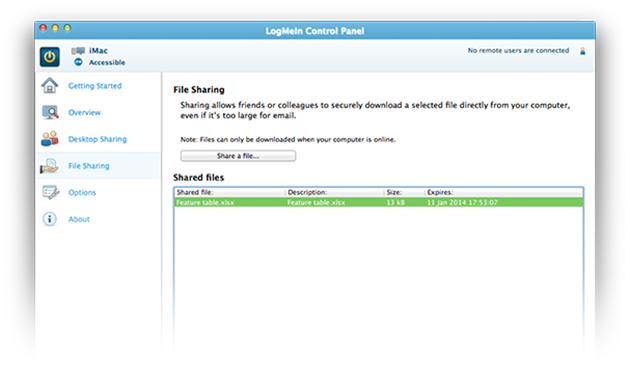Minimize the window with the yellow button
Screen dimensions: 630x368
(x=55, y=28)
